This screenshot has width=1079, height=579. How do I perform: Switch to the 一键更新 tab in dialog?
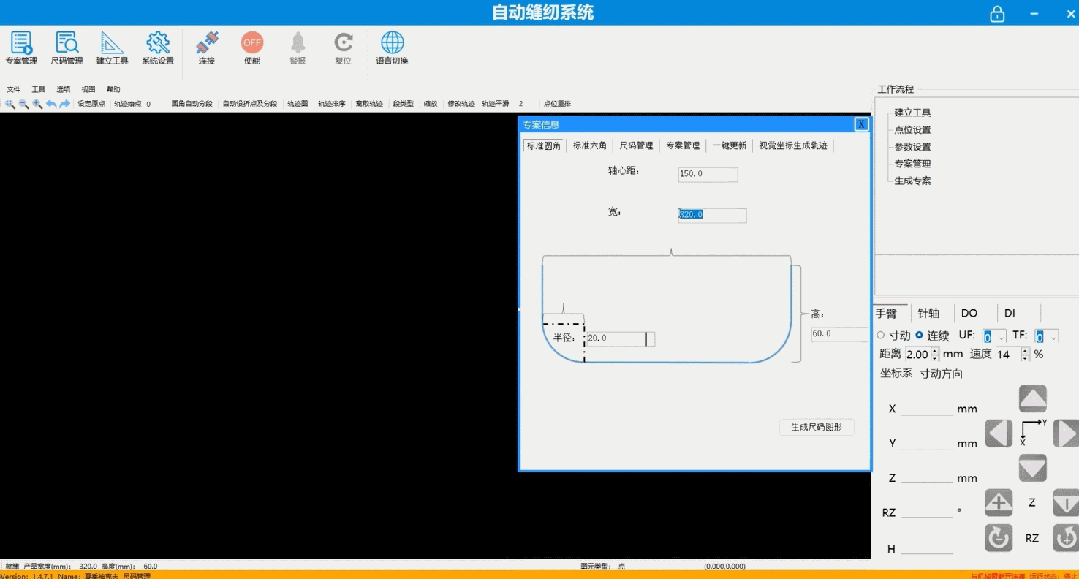point(730,145)
